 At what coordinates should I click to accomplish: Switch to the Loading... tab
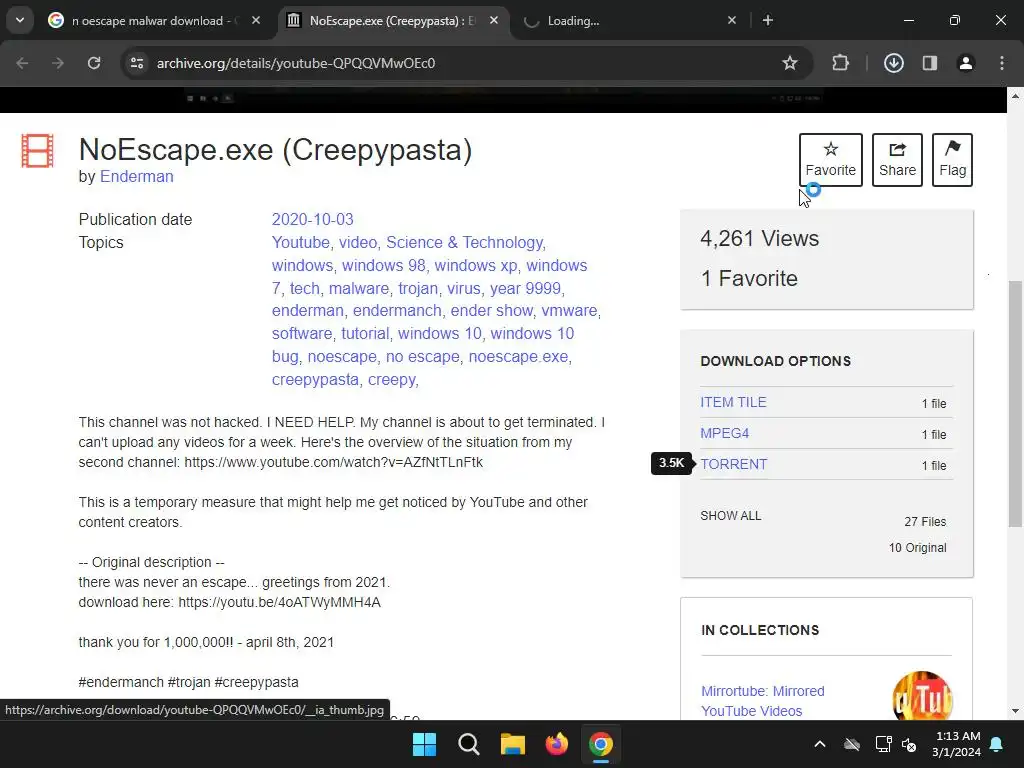click(630, 21)
